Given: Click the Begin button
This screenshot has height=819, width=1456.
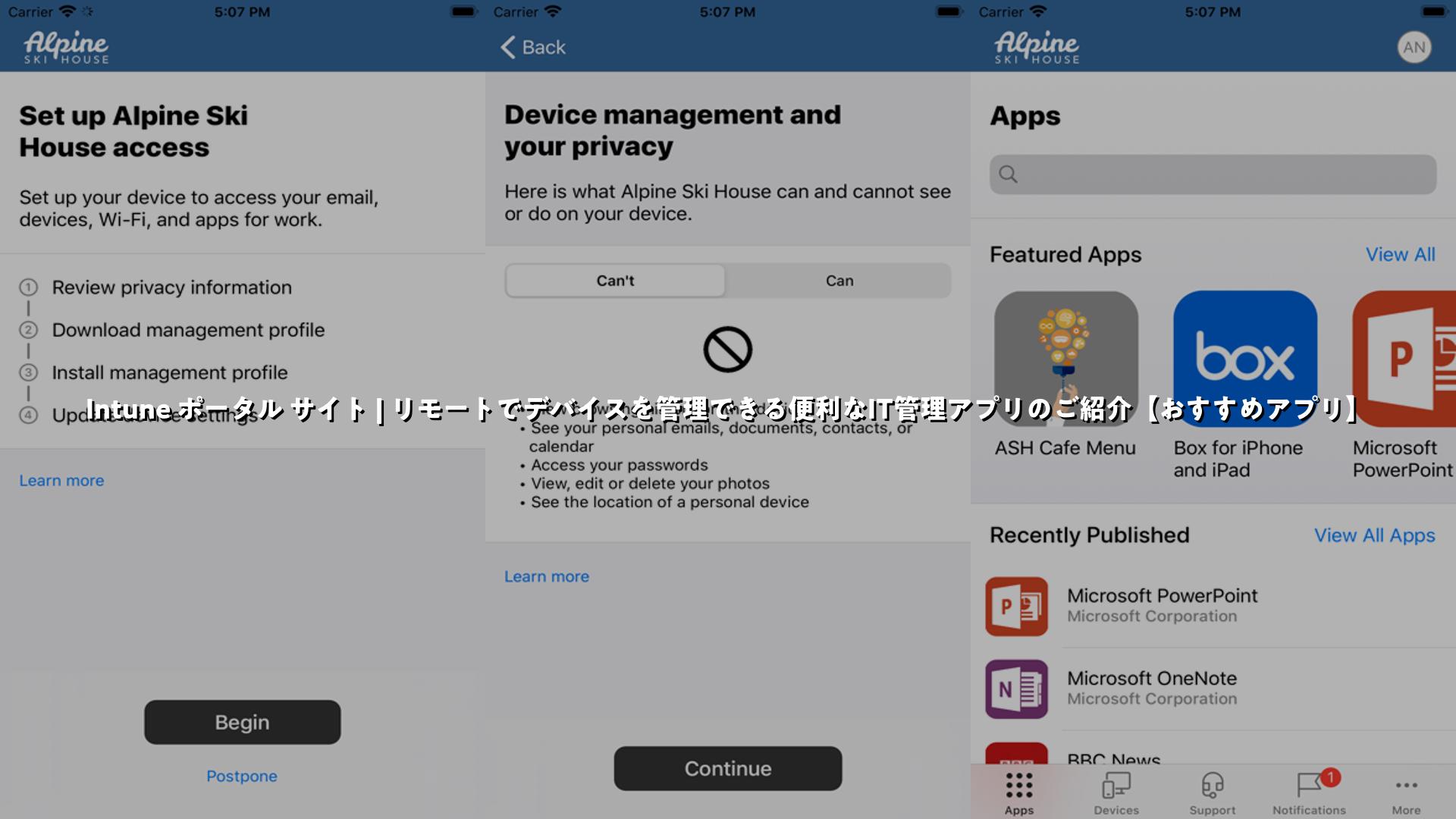Looking at the screenshot, I should (243, 722).
